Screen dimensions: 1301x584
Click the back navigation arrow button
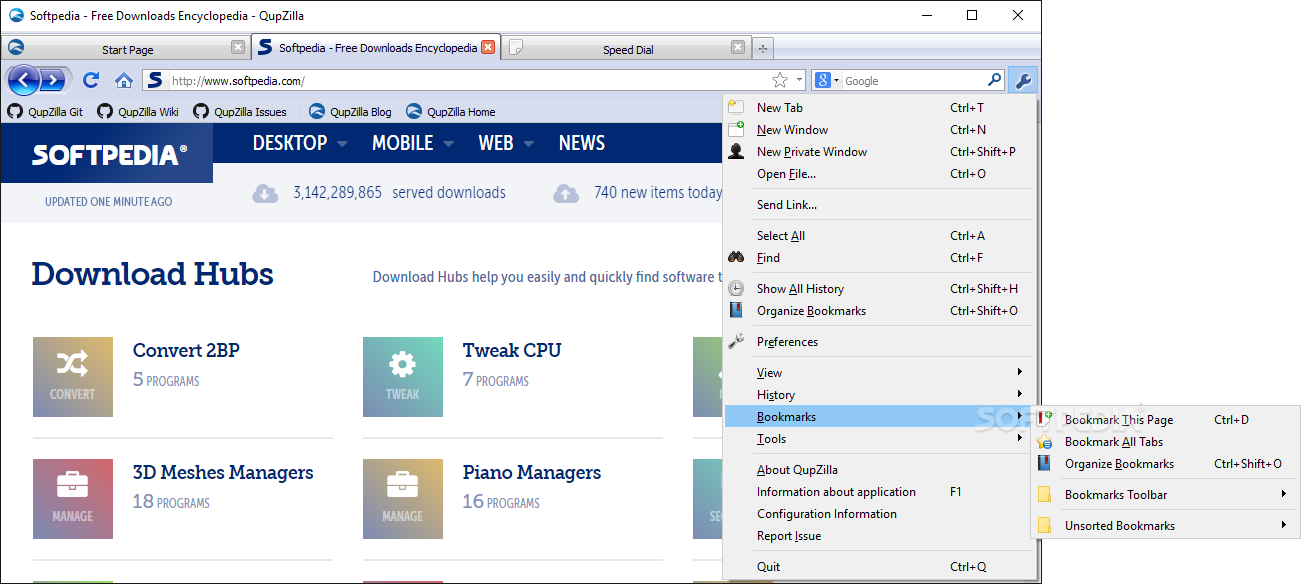[22, 81]
